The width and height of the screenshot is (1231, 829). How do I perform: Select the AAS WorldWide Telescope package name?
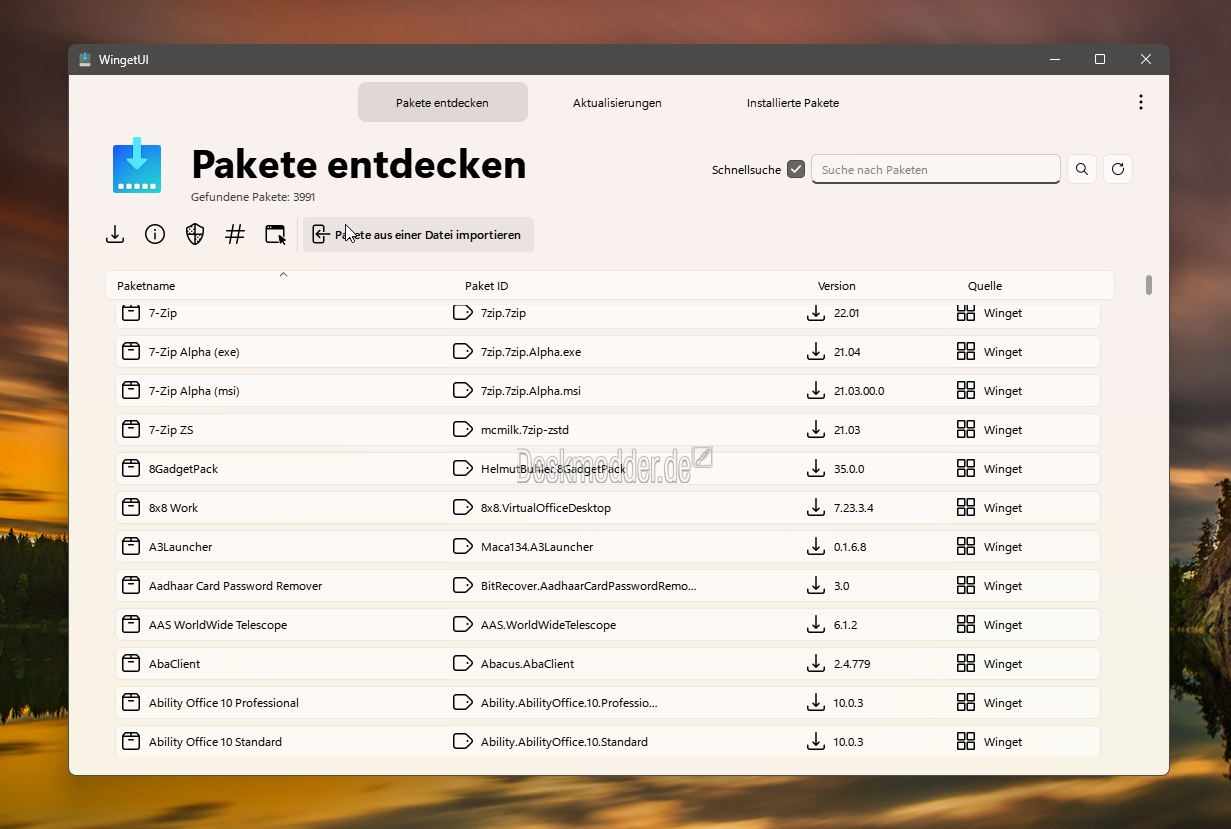point(218,625)
